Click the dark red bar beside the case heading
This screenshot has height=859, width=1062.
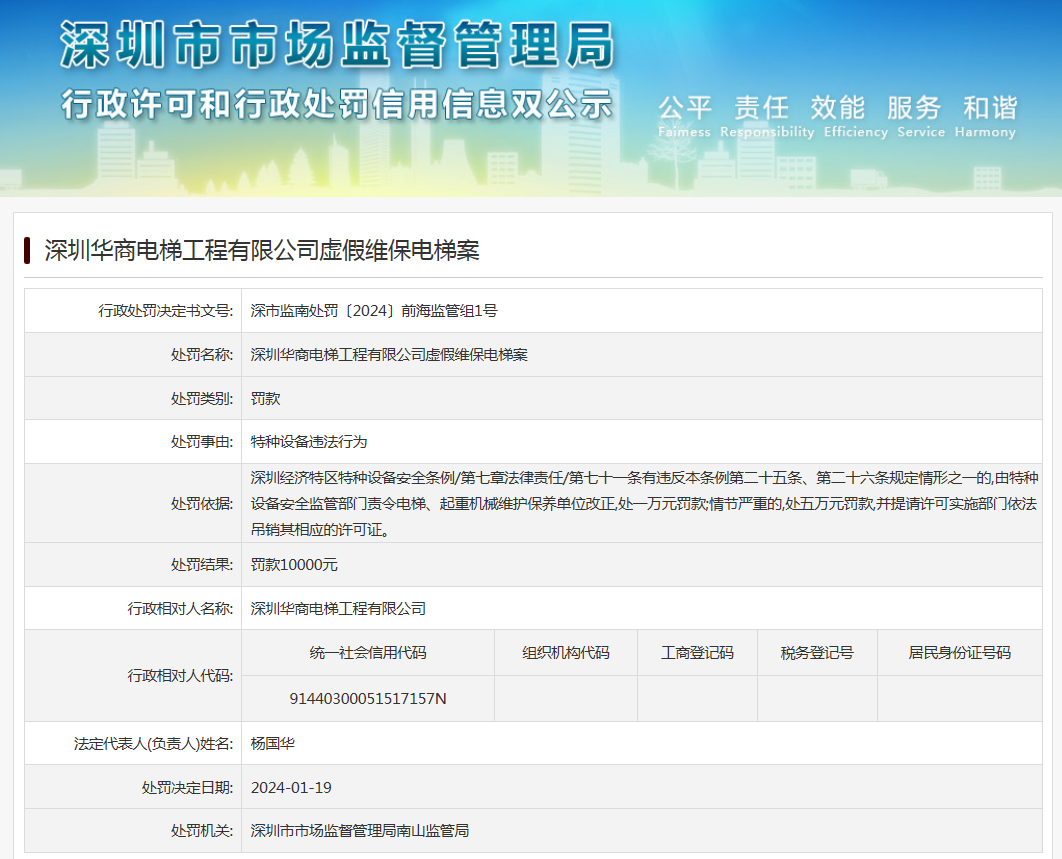pos(28,250)
